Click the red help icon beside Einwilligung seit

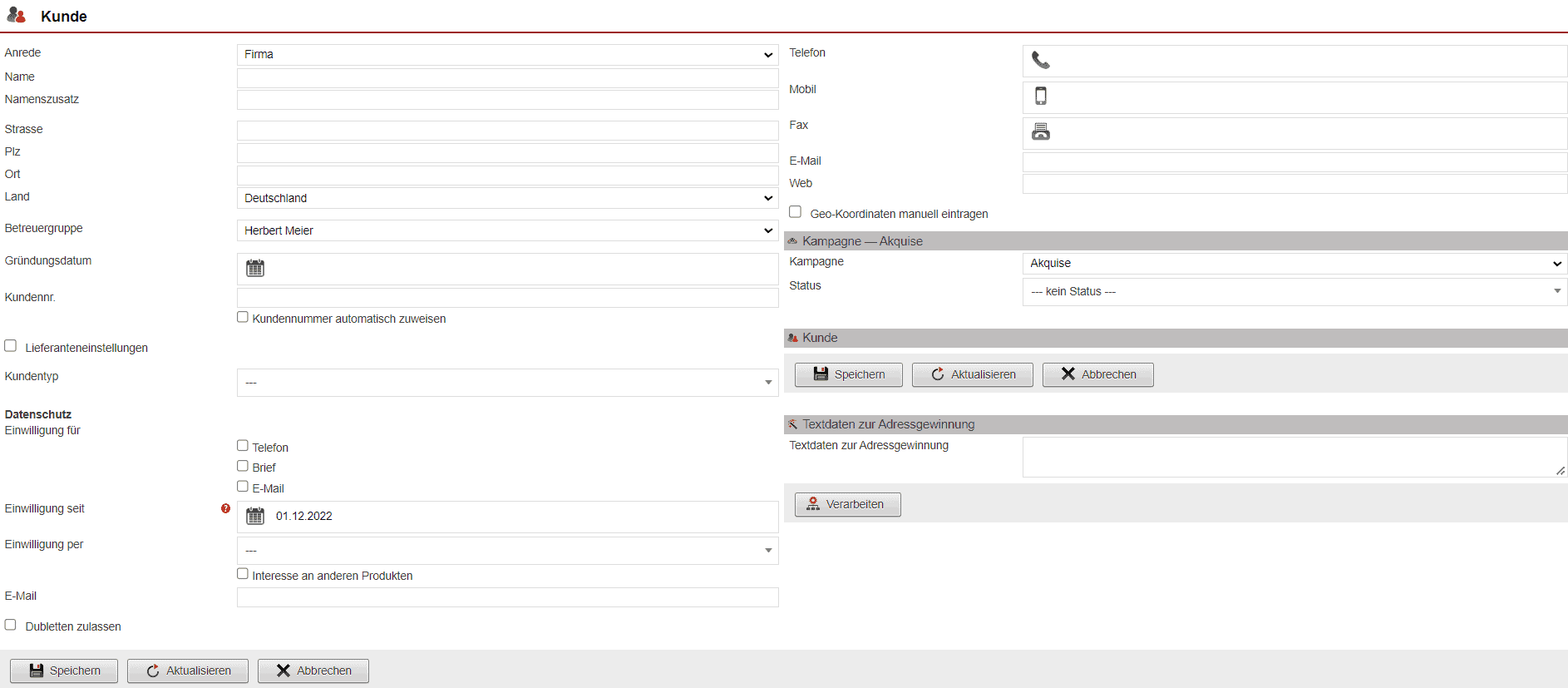click(x=225, y=508)
